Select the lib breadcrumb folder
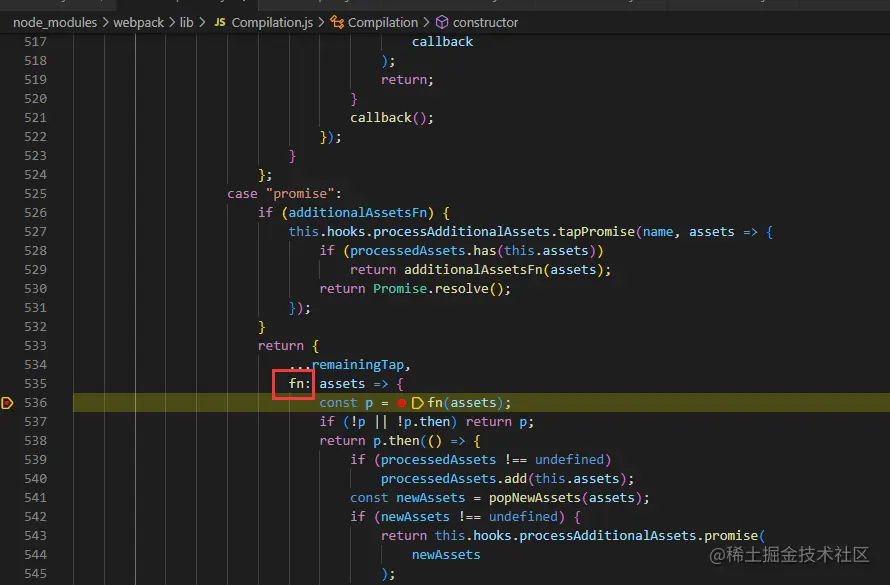The height and width of the screenshot is (585, 890). [186, 23]
